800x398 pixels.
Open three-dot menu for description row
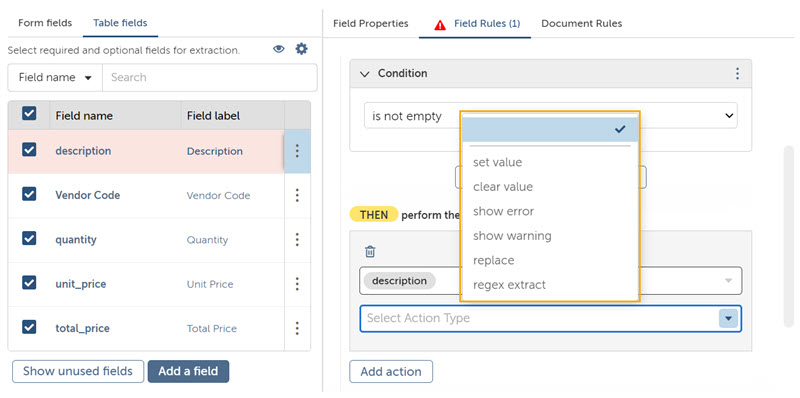297,151
